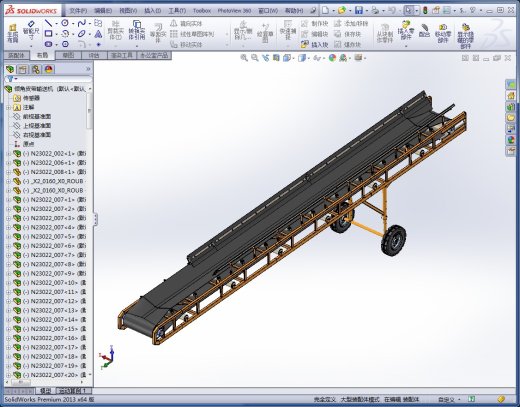Click the Rebuild traffic light icon
520x407 pixels.
[425, 10]
